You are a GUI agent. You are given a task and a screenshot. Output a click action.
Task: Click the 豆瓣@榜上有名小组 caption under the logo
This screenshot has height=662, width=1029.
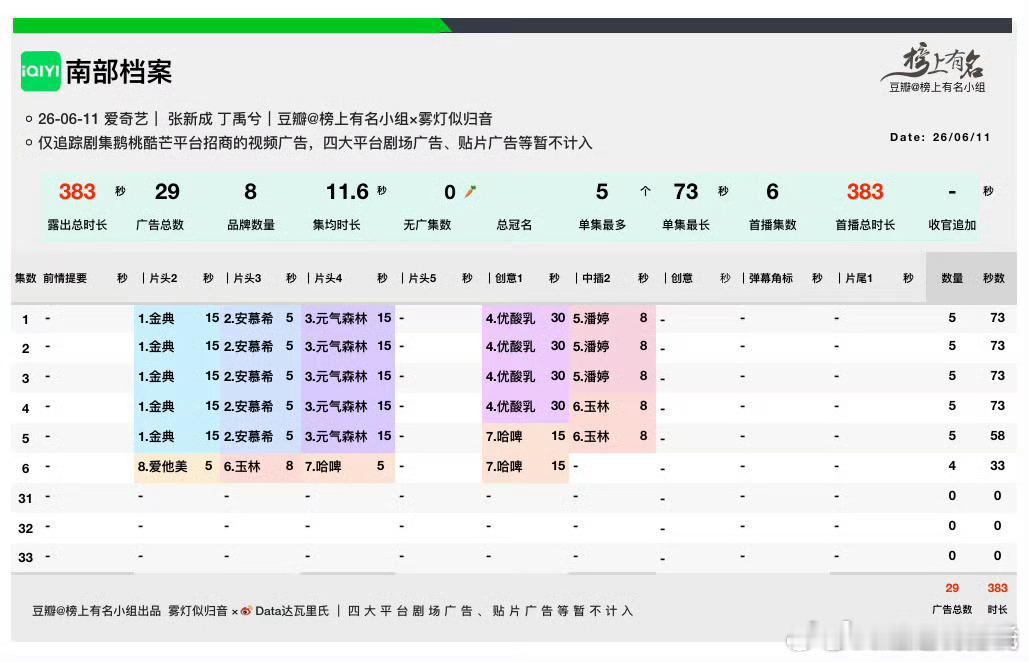[937, 87]
